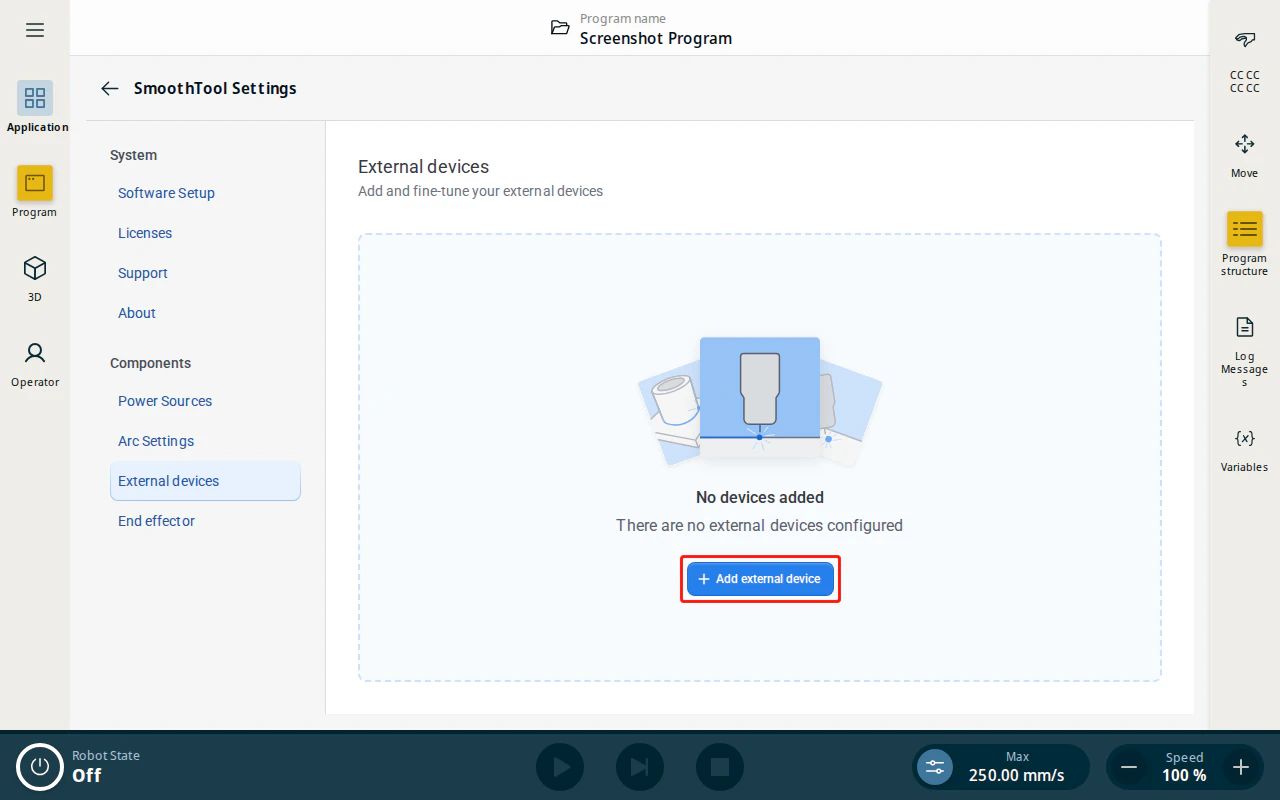Open the Operator screen

click(35, 363)
